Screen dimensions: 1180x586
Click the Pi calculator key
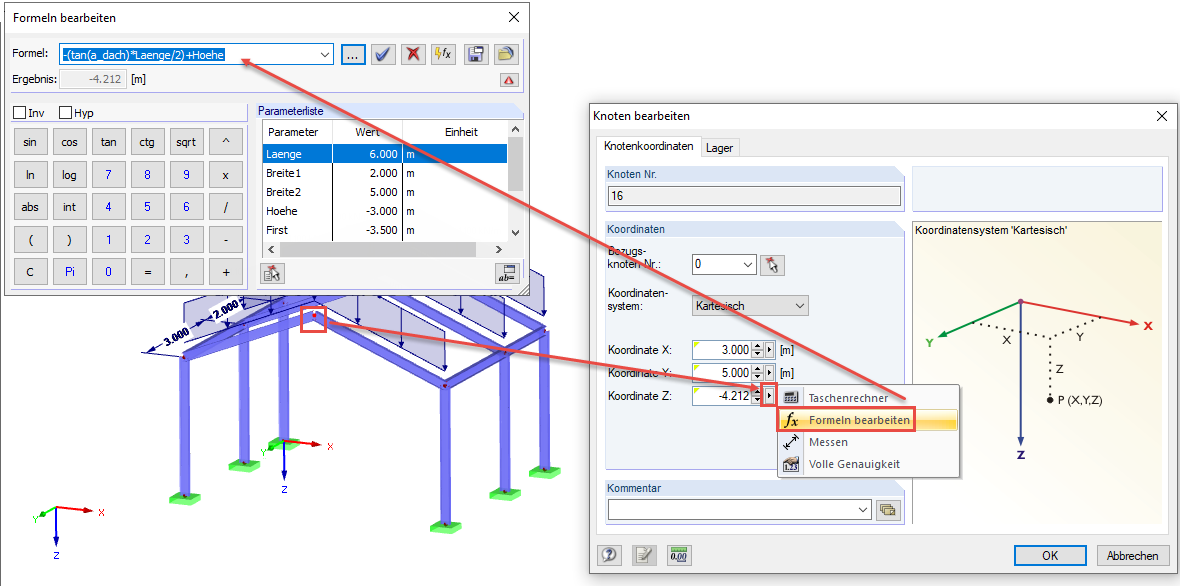tap(69, 272)
